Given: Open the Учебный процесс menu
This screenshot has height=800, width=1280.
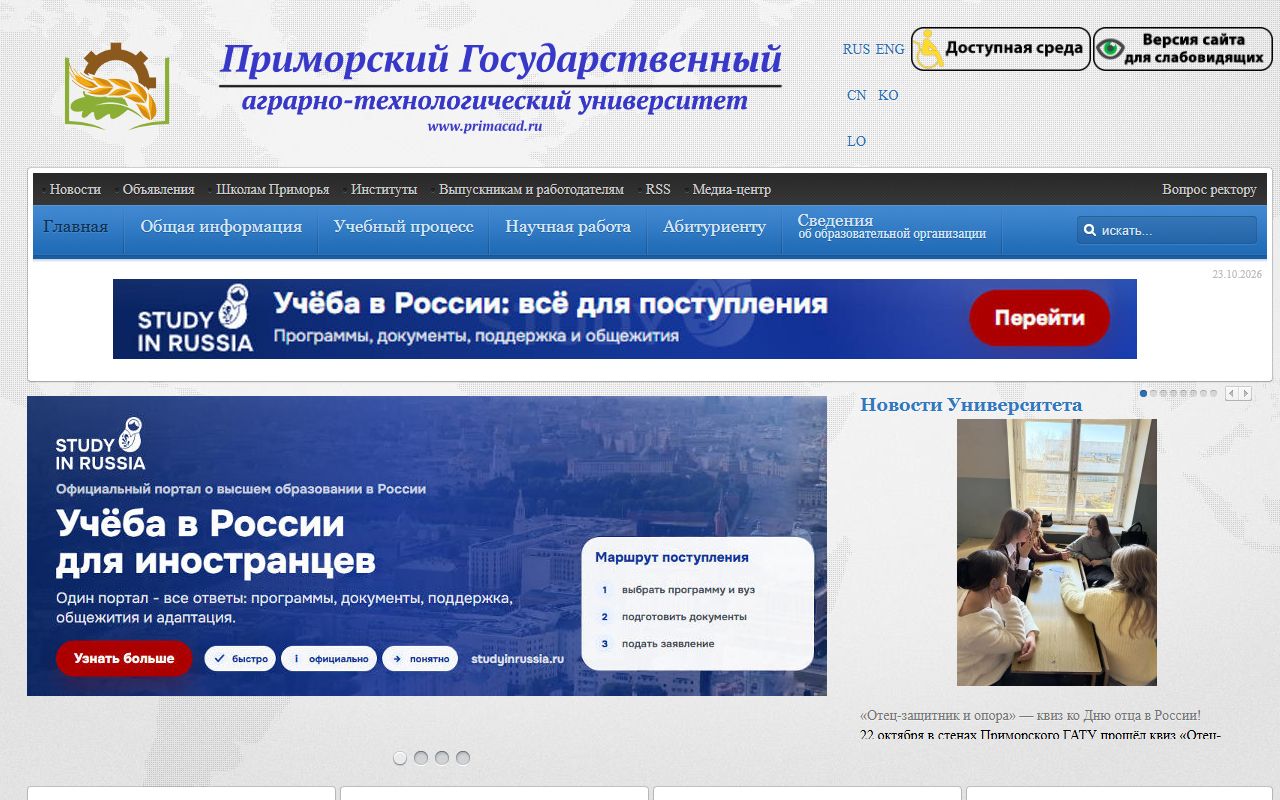Looking at the screenshot, I should pyautogui.click(x=404, y=227).
